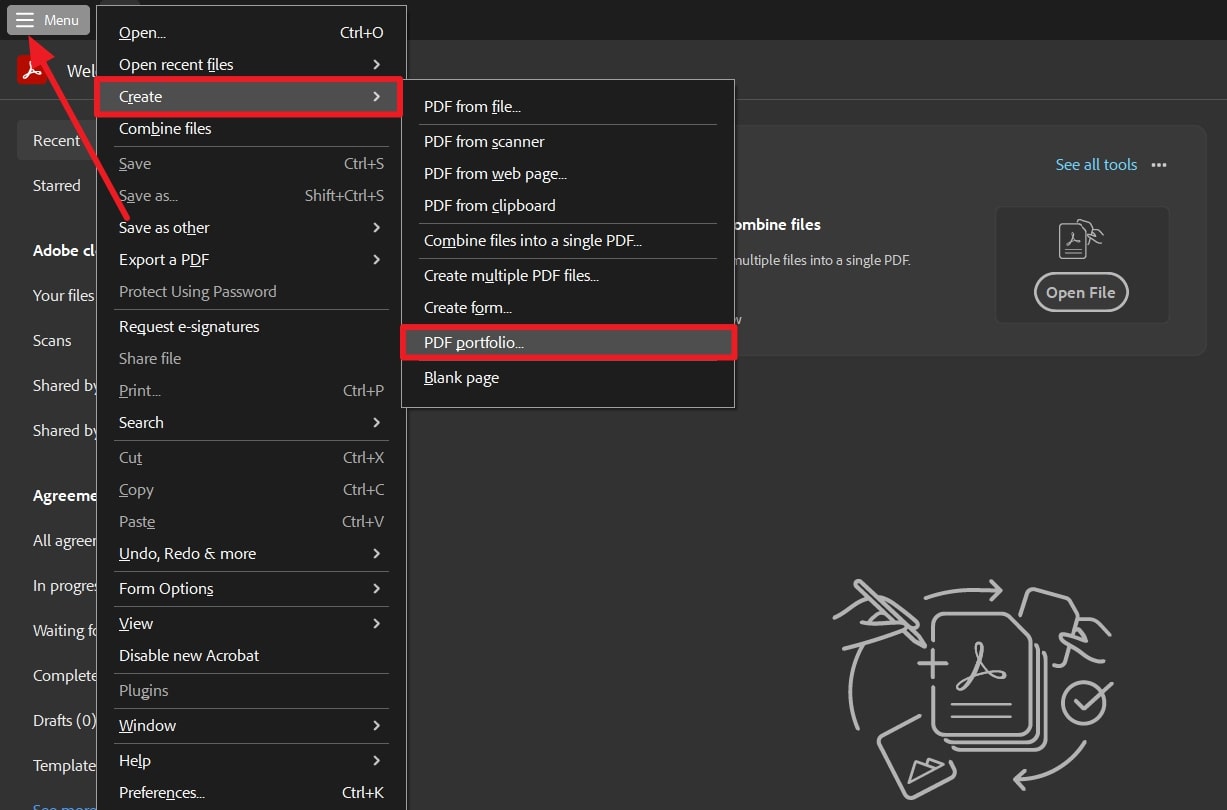
Task: Select Disable new Acrobat option
Action: 251,656
